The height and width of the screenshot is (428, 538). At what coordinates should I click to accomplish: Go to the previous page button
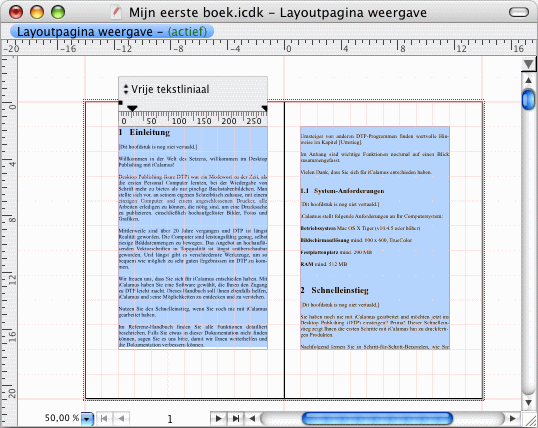(121, 418)
